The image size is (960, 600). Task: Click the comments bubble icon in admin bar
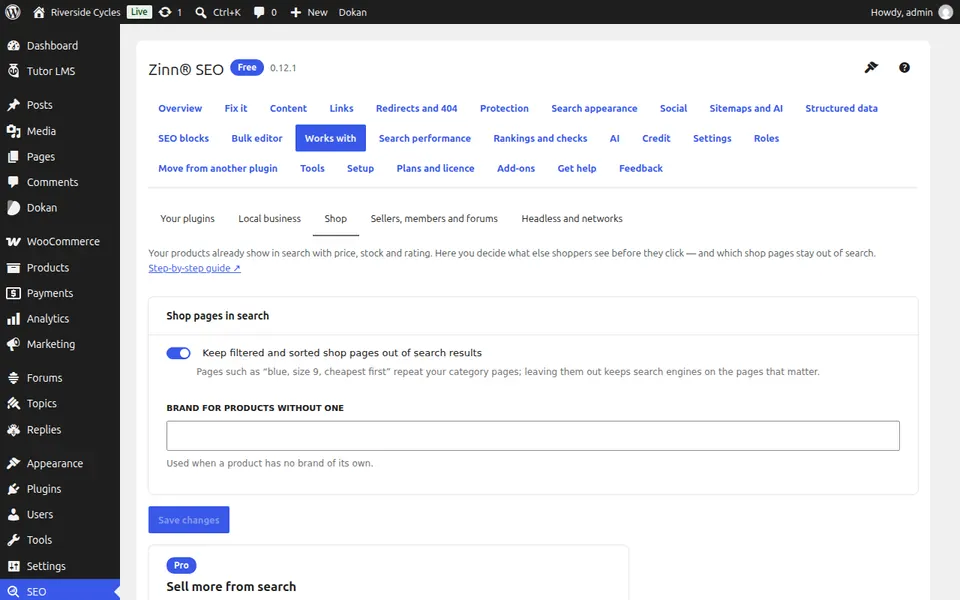point(259,12)
